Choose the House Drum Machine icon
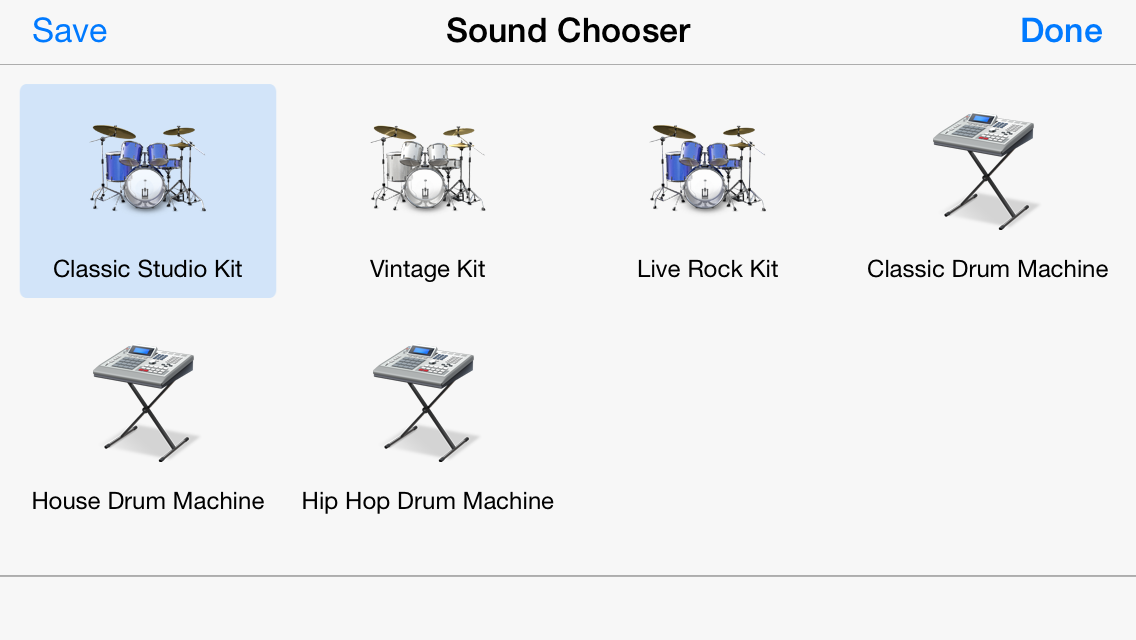Viewport: 1136px width, 640px height. (147, 403)
